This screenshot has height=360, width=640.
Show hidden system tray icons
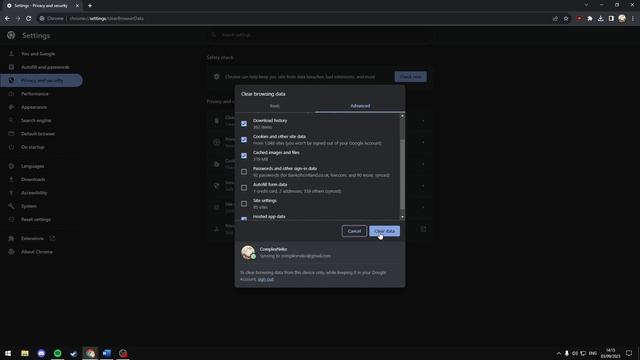tap(559, 353)
